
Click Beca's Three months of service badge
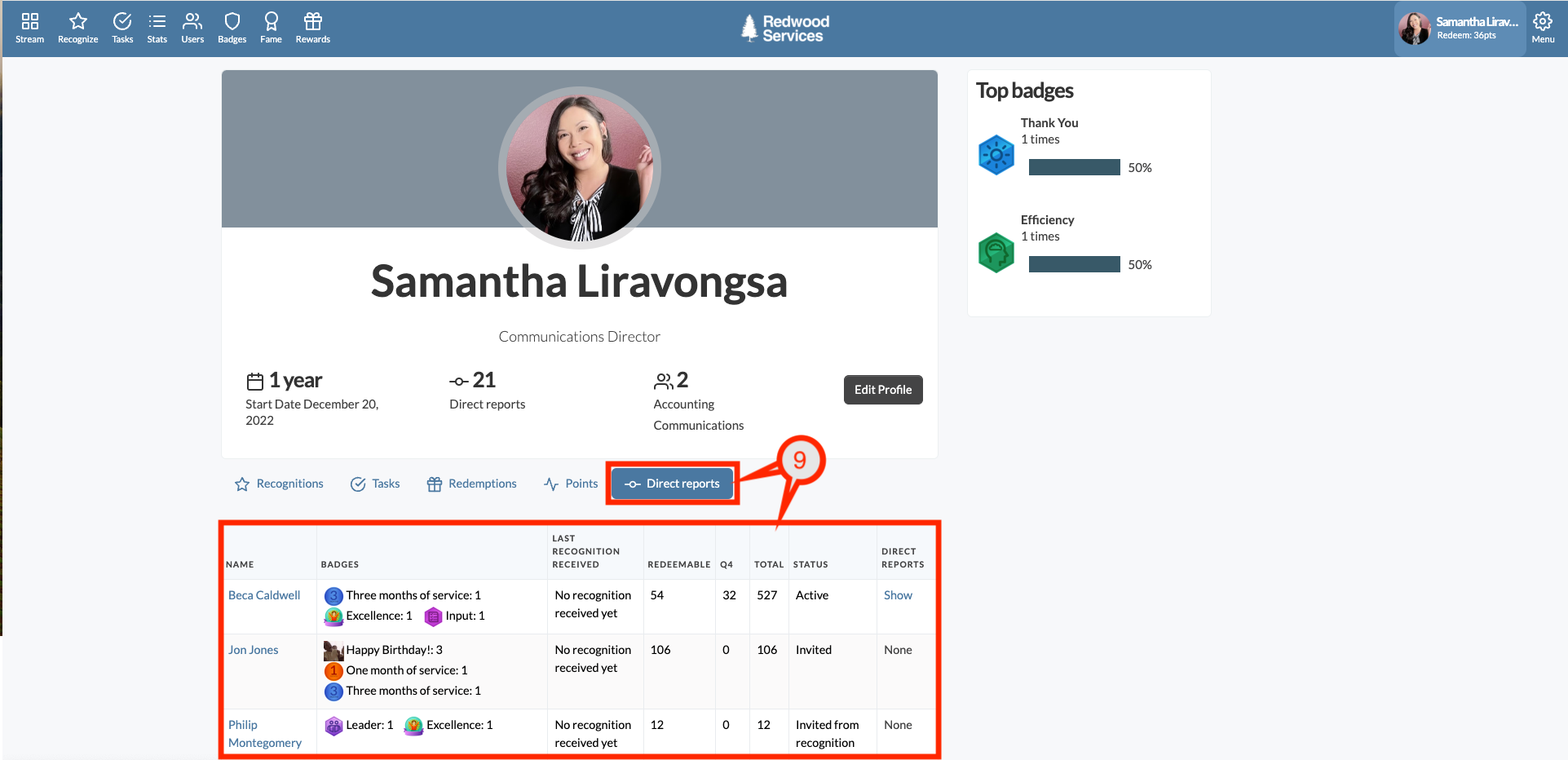click(x=333, y=596)
